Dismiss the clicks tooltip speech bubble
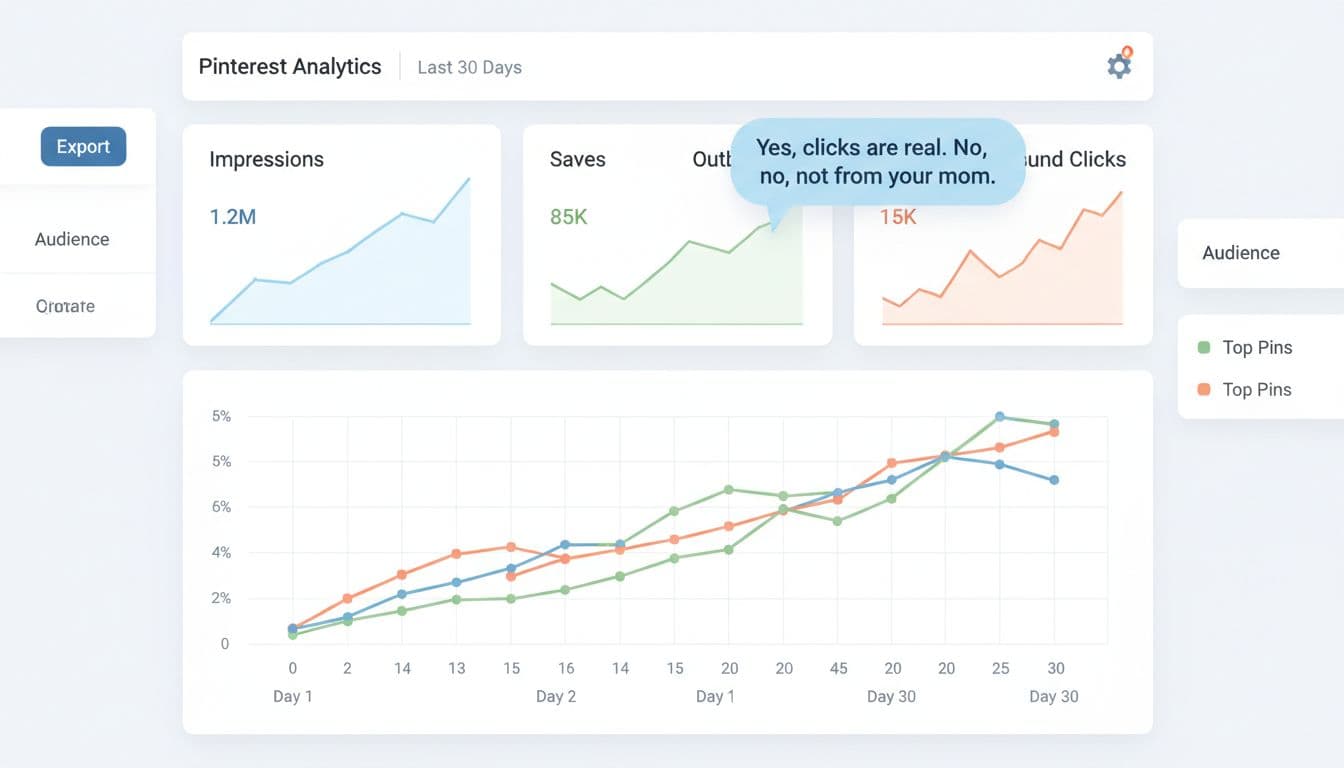Viewport: 1344px width, 768px height. [878, 161]
